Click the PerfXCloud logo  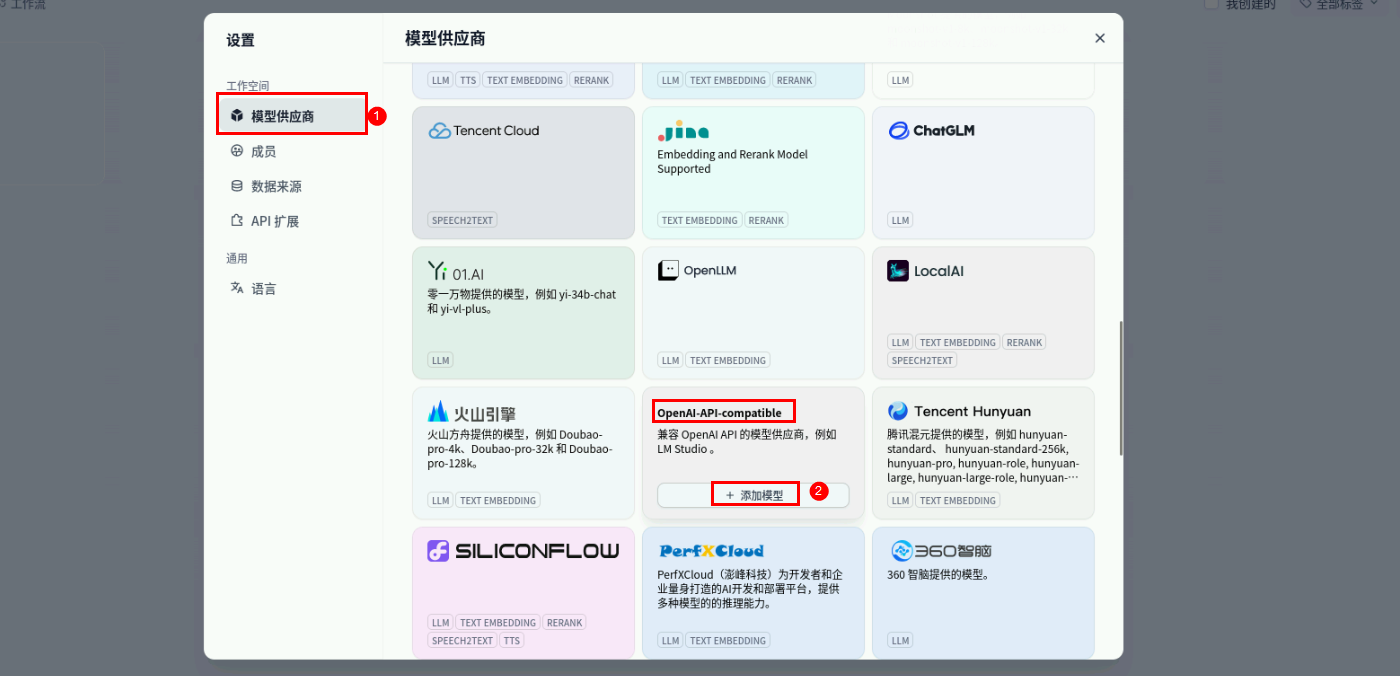click(x=711, y=551)
